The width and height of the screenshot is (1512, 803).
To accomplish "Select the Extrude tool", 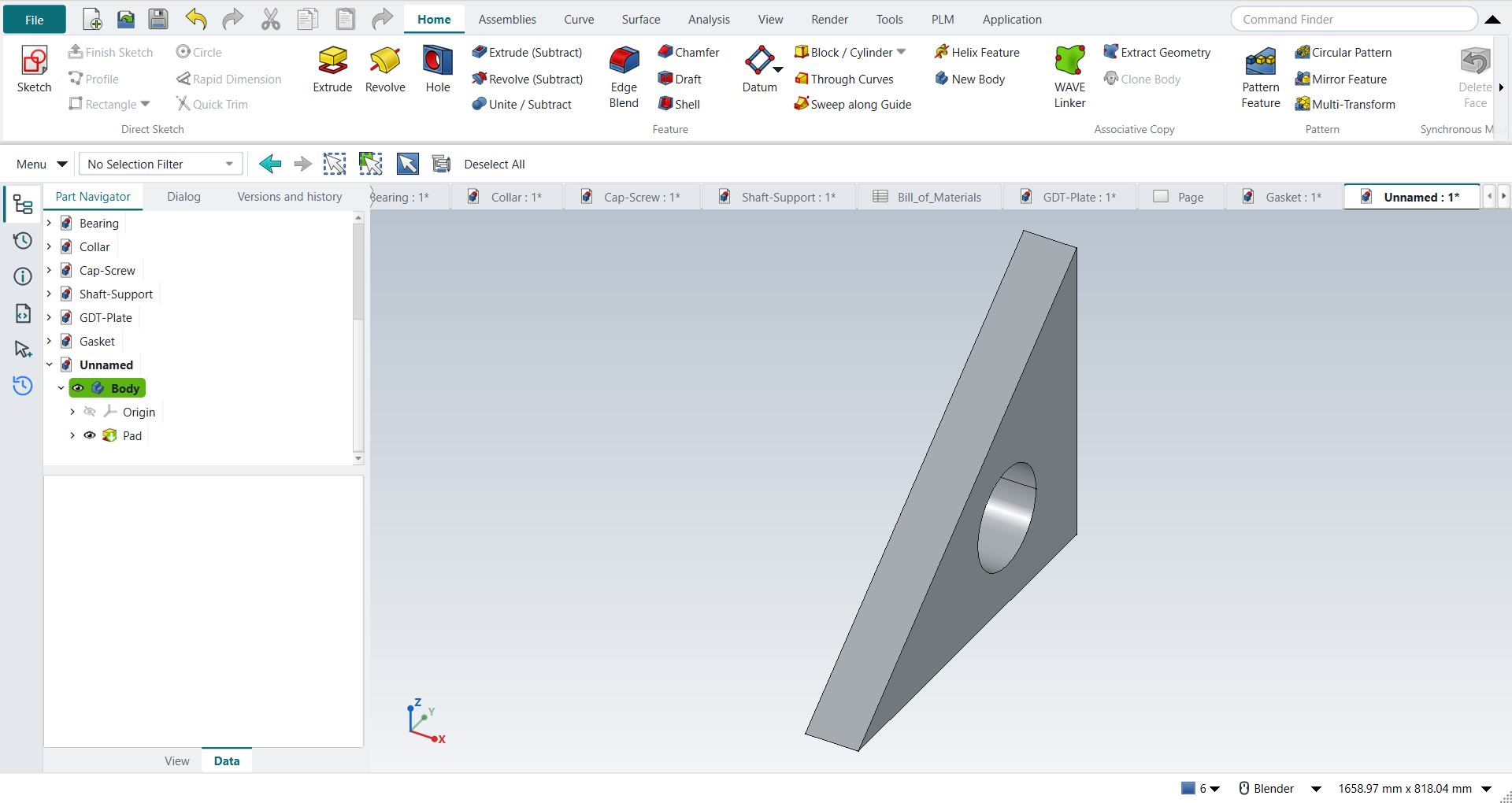I will [x=332, y=69].
